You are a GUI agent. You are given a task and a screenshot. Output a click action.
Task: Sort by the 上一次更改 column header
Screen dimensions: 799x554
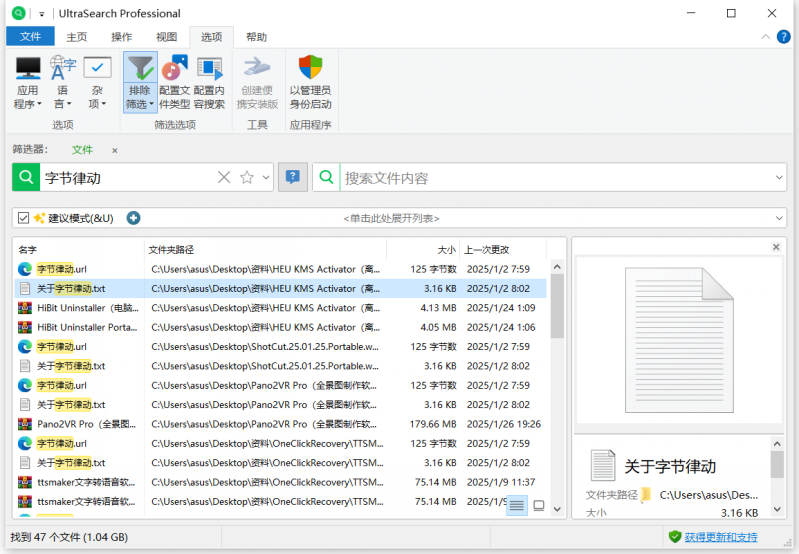coord(503,250)
